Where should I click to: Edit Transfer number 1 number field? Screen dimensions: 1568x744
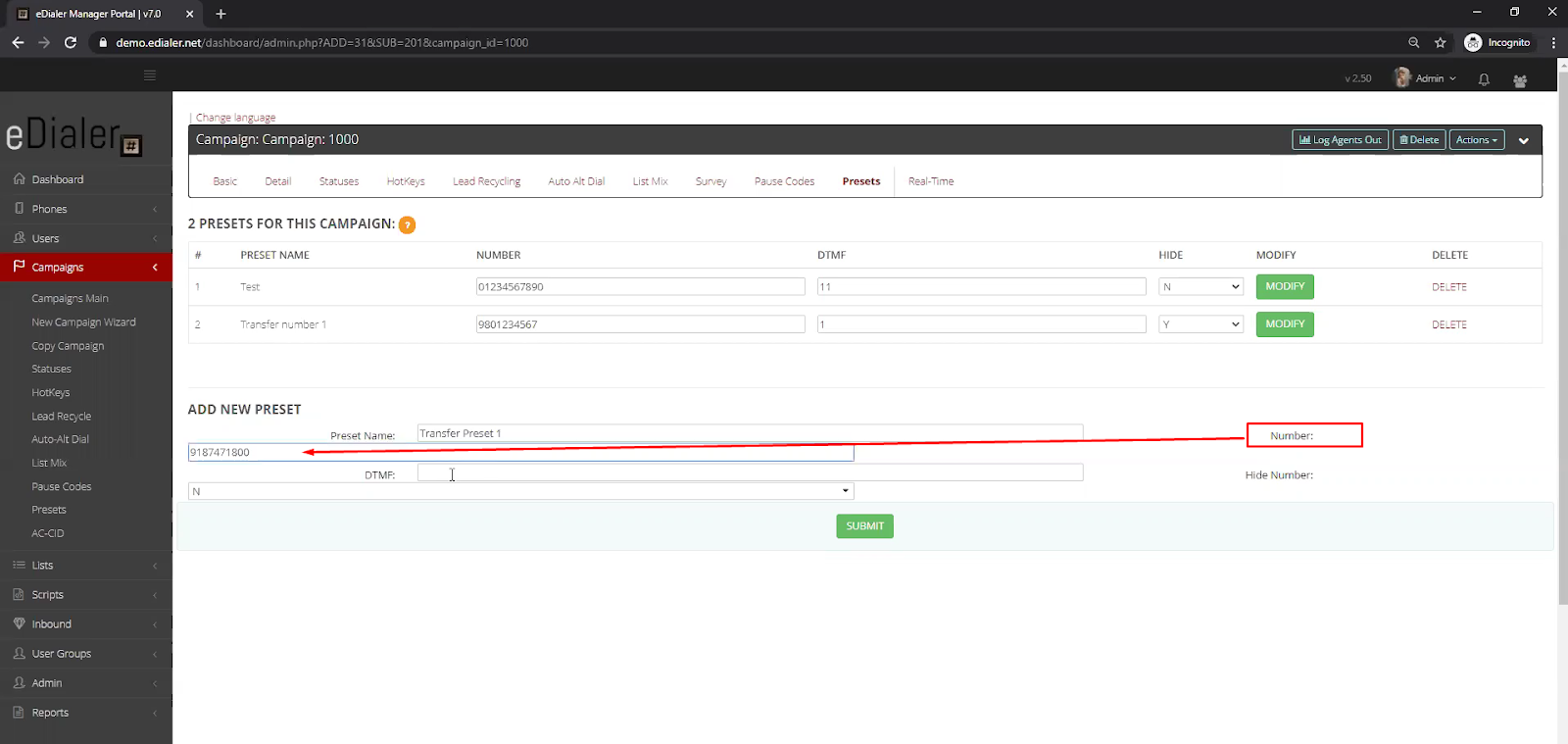tap(640, 323)
